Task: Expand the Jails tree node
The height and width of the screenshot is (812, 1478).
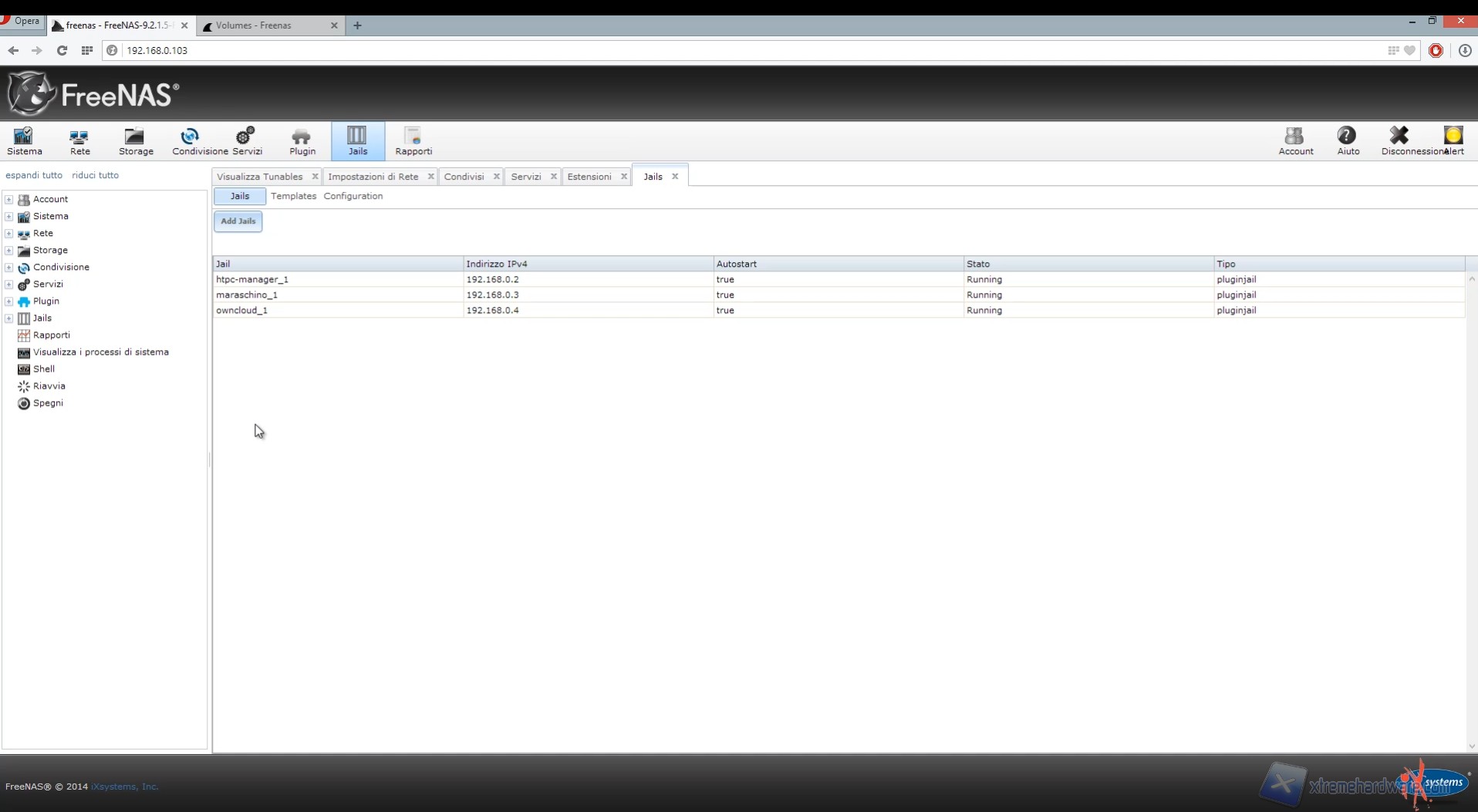Action: click(9, 318)
